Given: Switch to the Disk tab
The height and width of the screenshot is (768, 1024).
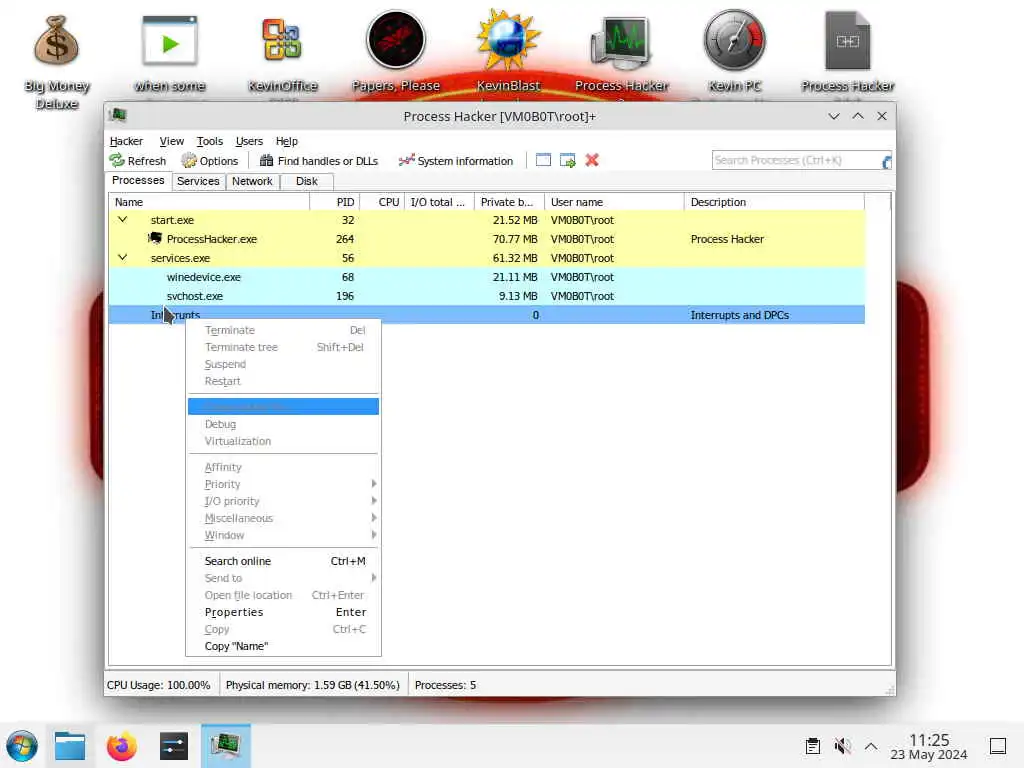Looking at the screenshot, I should coord(306,181).
